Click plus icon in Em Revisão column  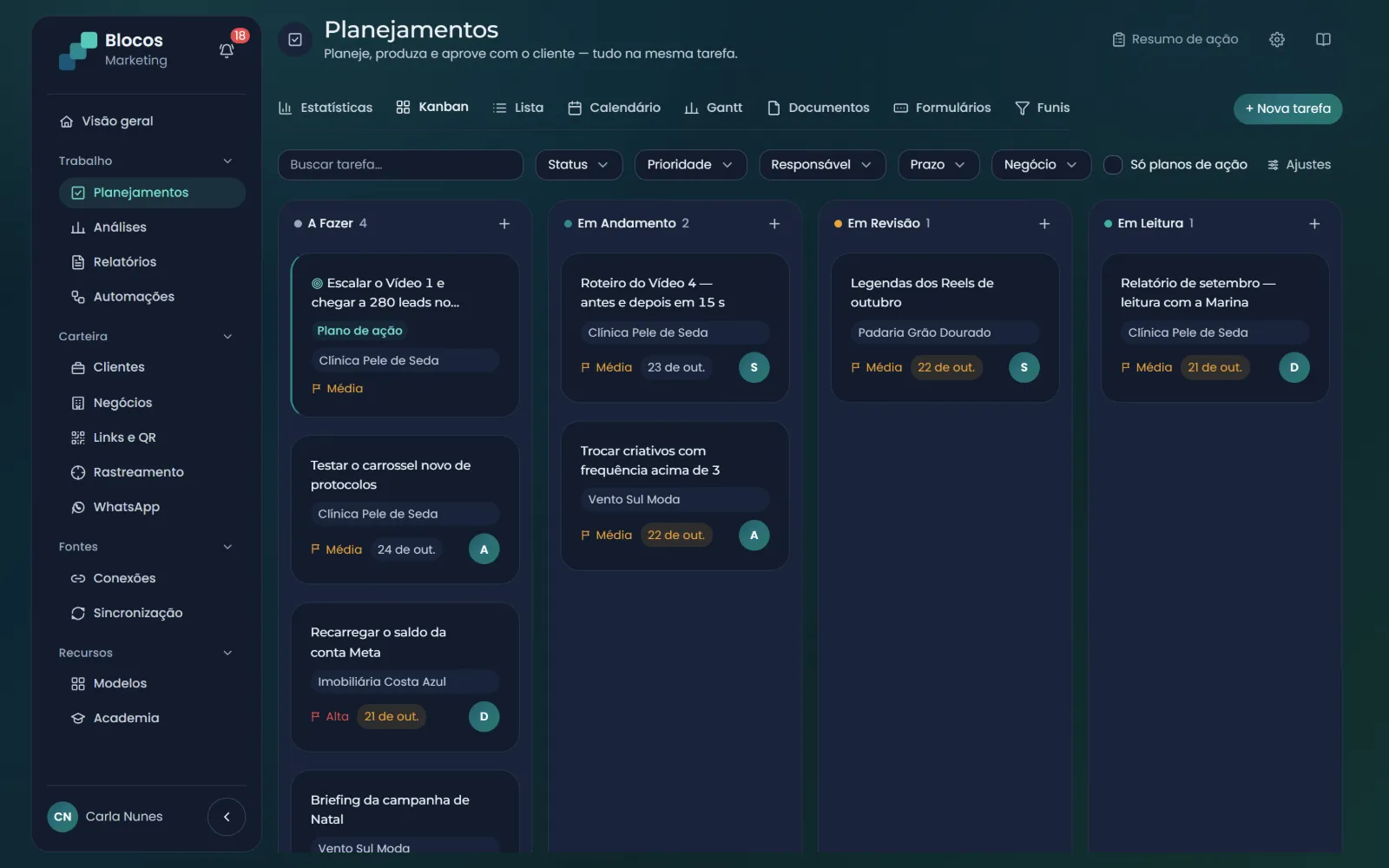click(x=1044, y=223)
